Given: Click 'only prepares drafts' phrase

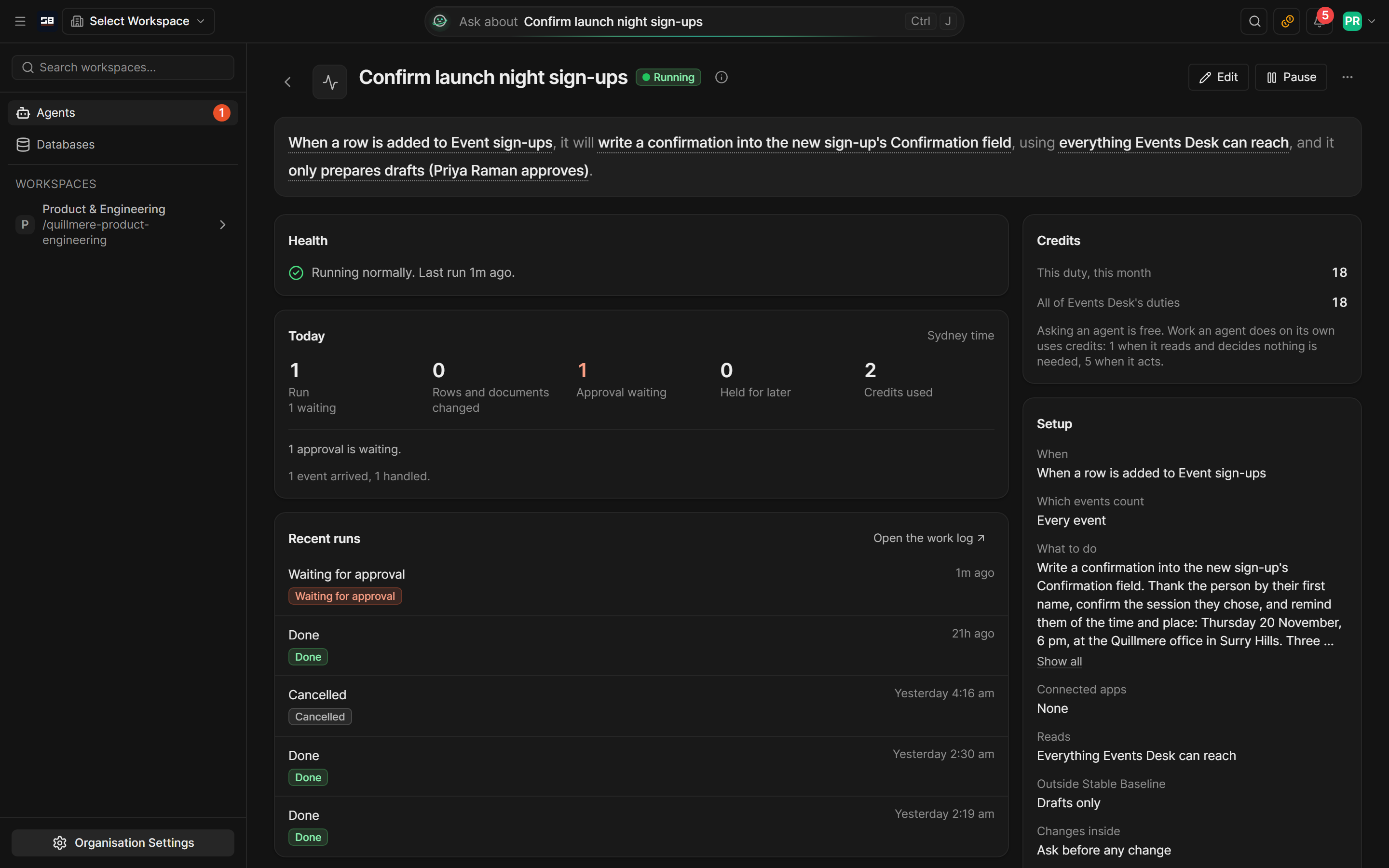Looking at the screenshot, I should point(438,171).
